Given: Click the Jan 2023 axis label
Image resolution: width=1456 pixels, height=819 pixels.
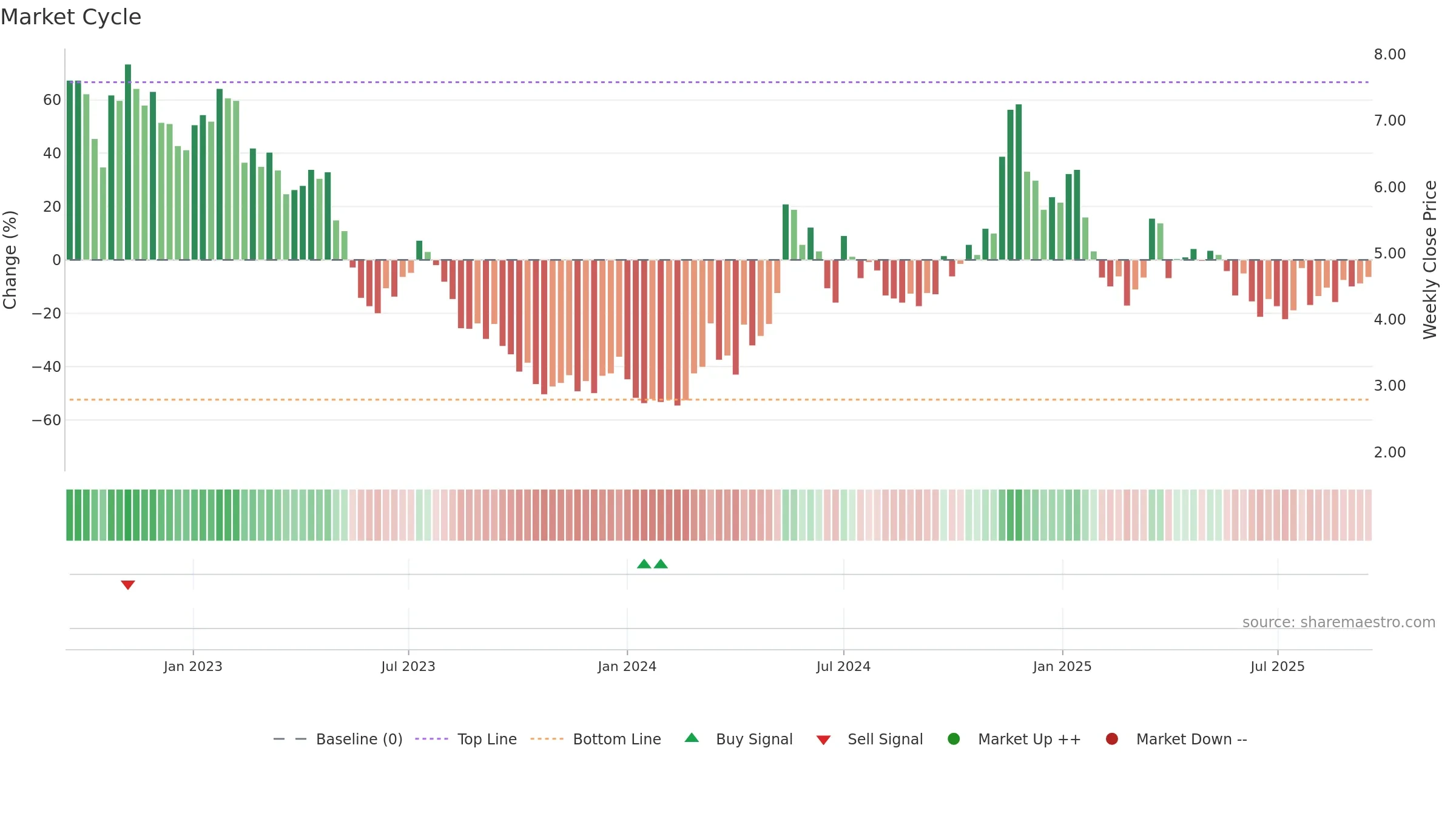Looking at the screenshot, I should (193, 666).
